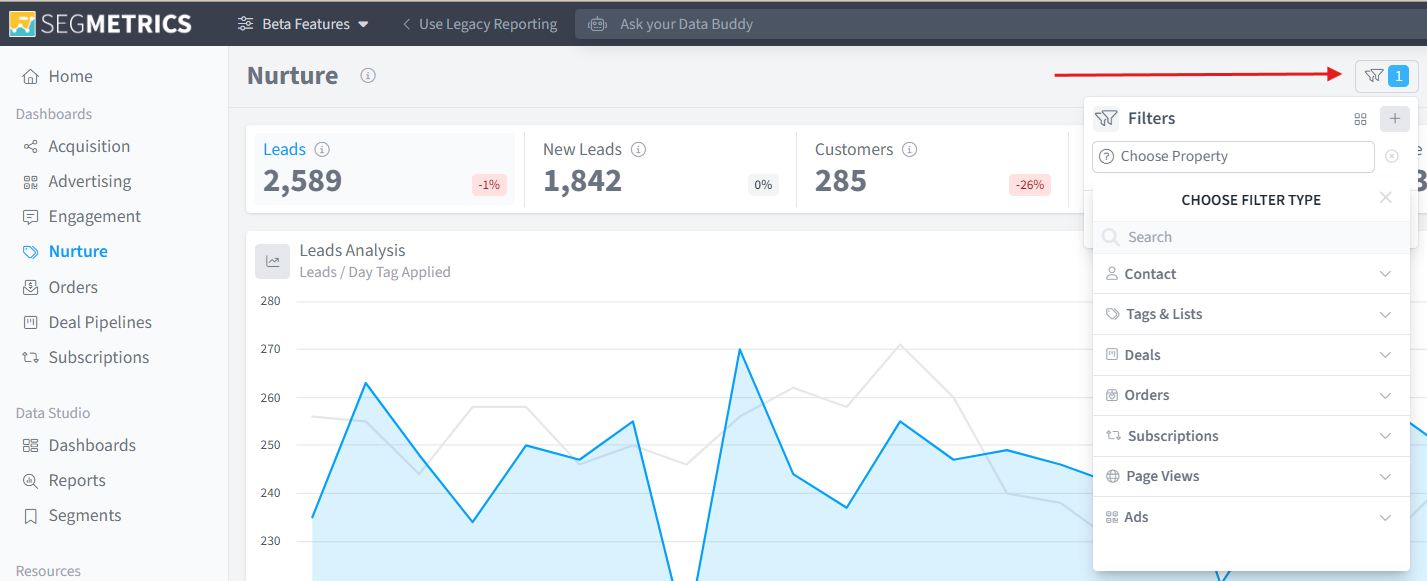Screen dimensions: 1427x581
Task: Close the Choose Filter Type popup
Action: click(x=1385, y=198)
